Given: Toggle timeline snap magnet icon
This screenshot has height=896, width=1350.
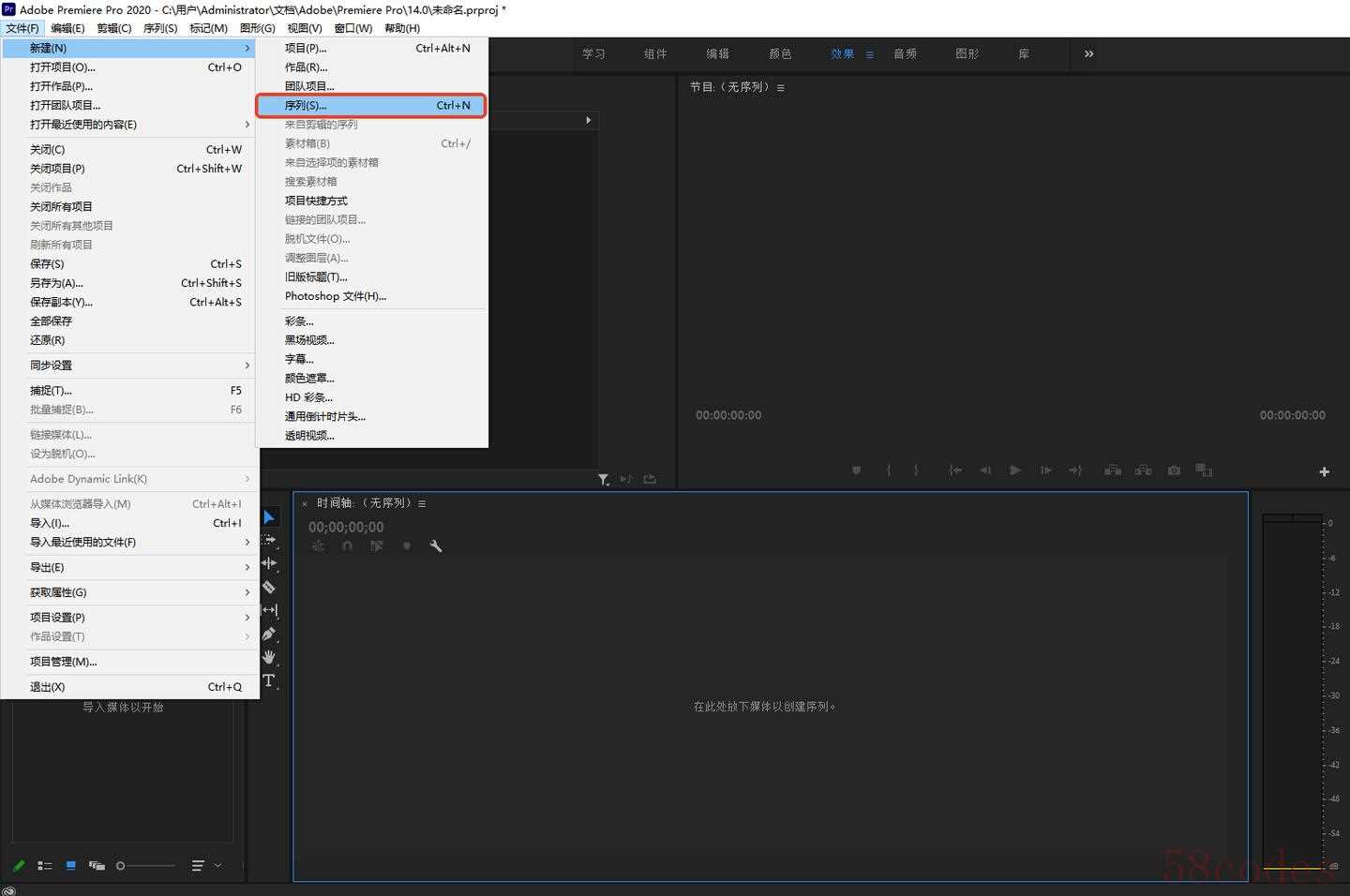Looking at the screenshot, I should 347,546.
